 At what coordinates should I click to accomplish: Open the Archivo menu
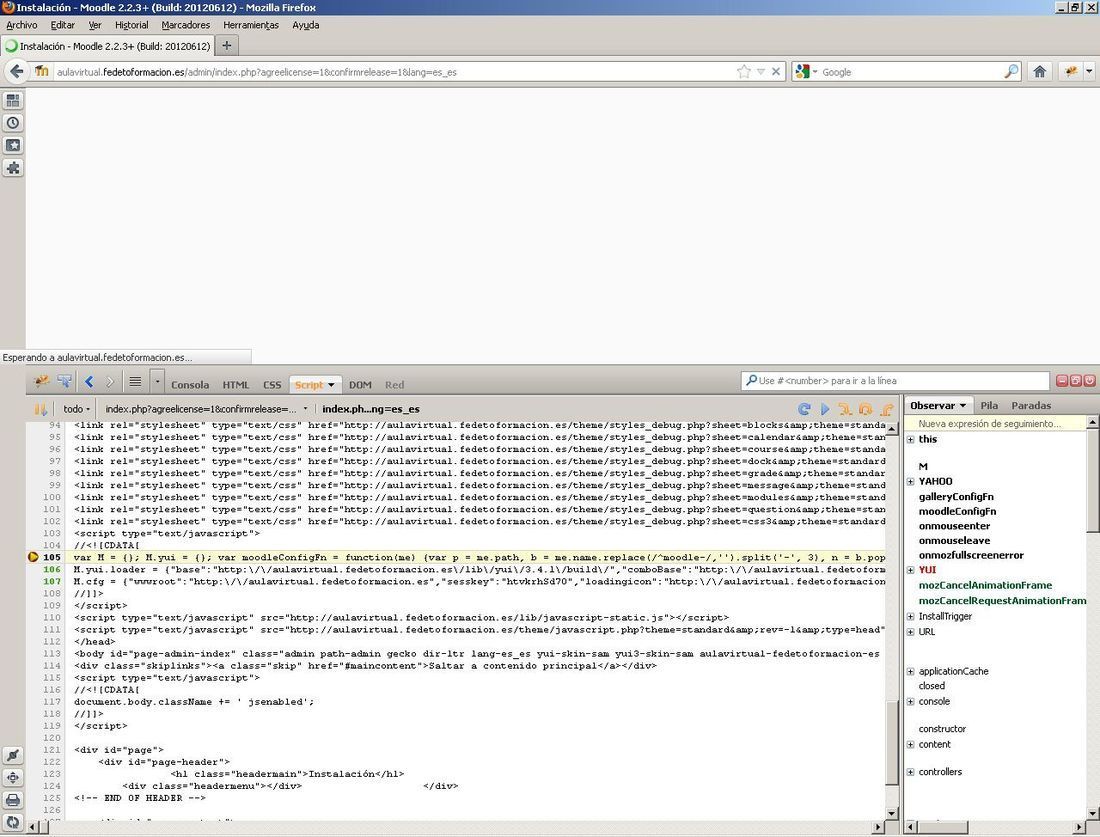22,25
